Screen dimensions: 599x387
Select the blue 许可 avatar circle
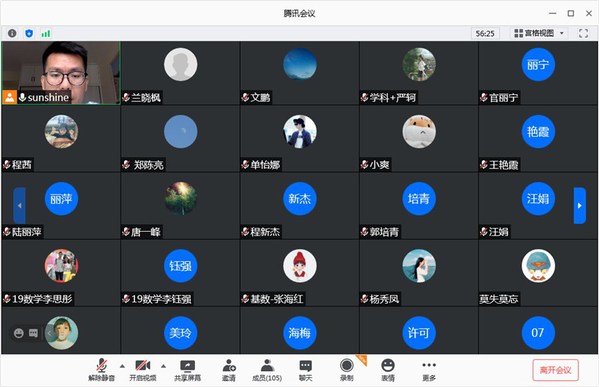pos(419,333)
